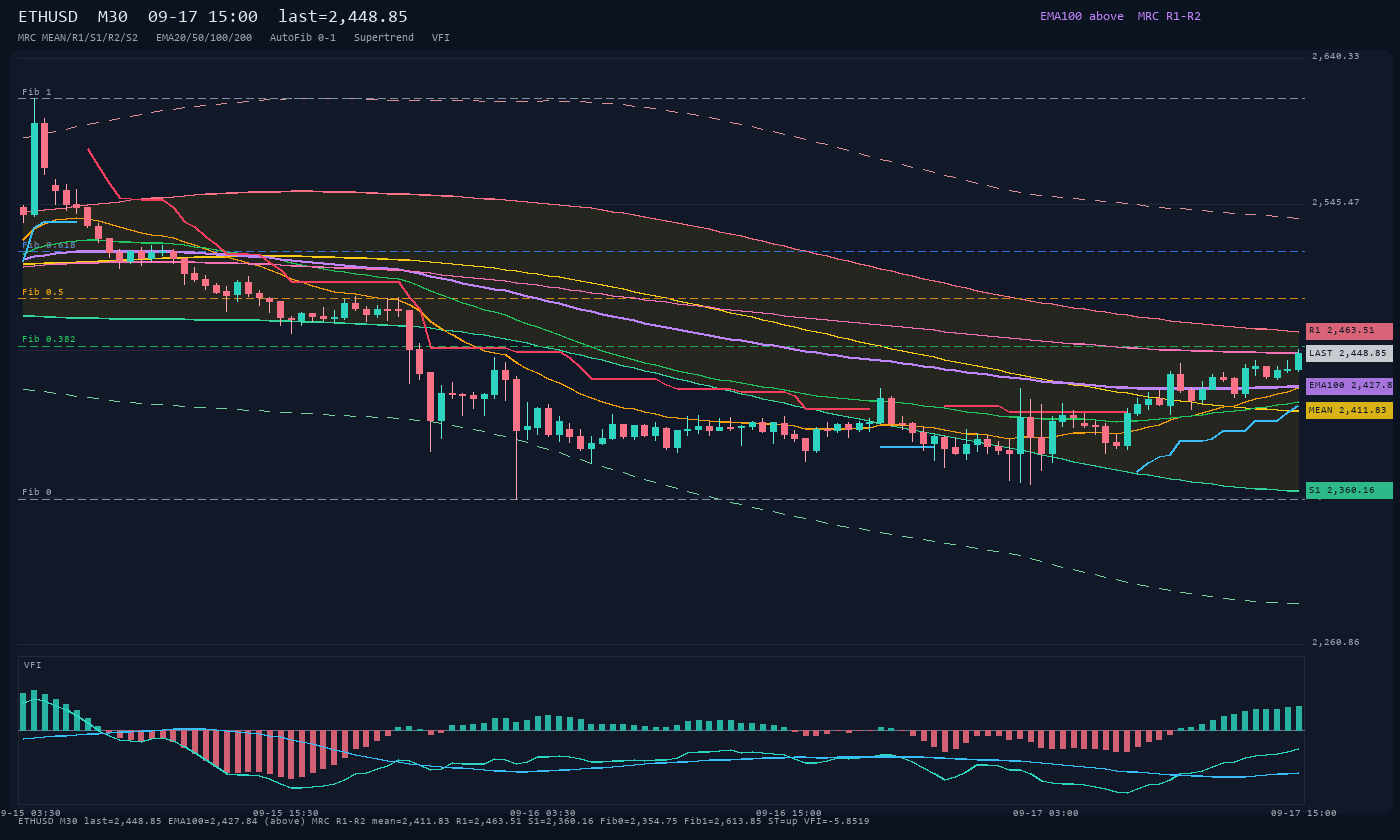This screenshot has width=1400, height=840.
Task: Click the 09-17 15:00 timestamp in header
Action: pyautogui.click(x=202, y=17)
